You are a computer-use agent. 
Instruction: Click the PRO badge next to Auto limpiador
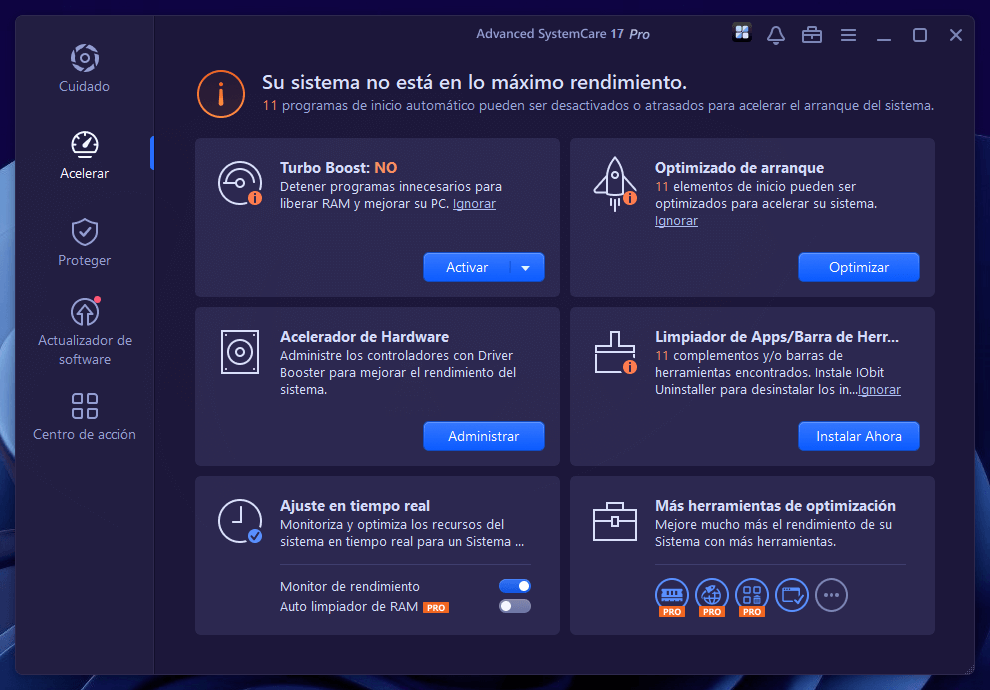[436, 607]
